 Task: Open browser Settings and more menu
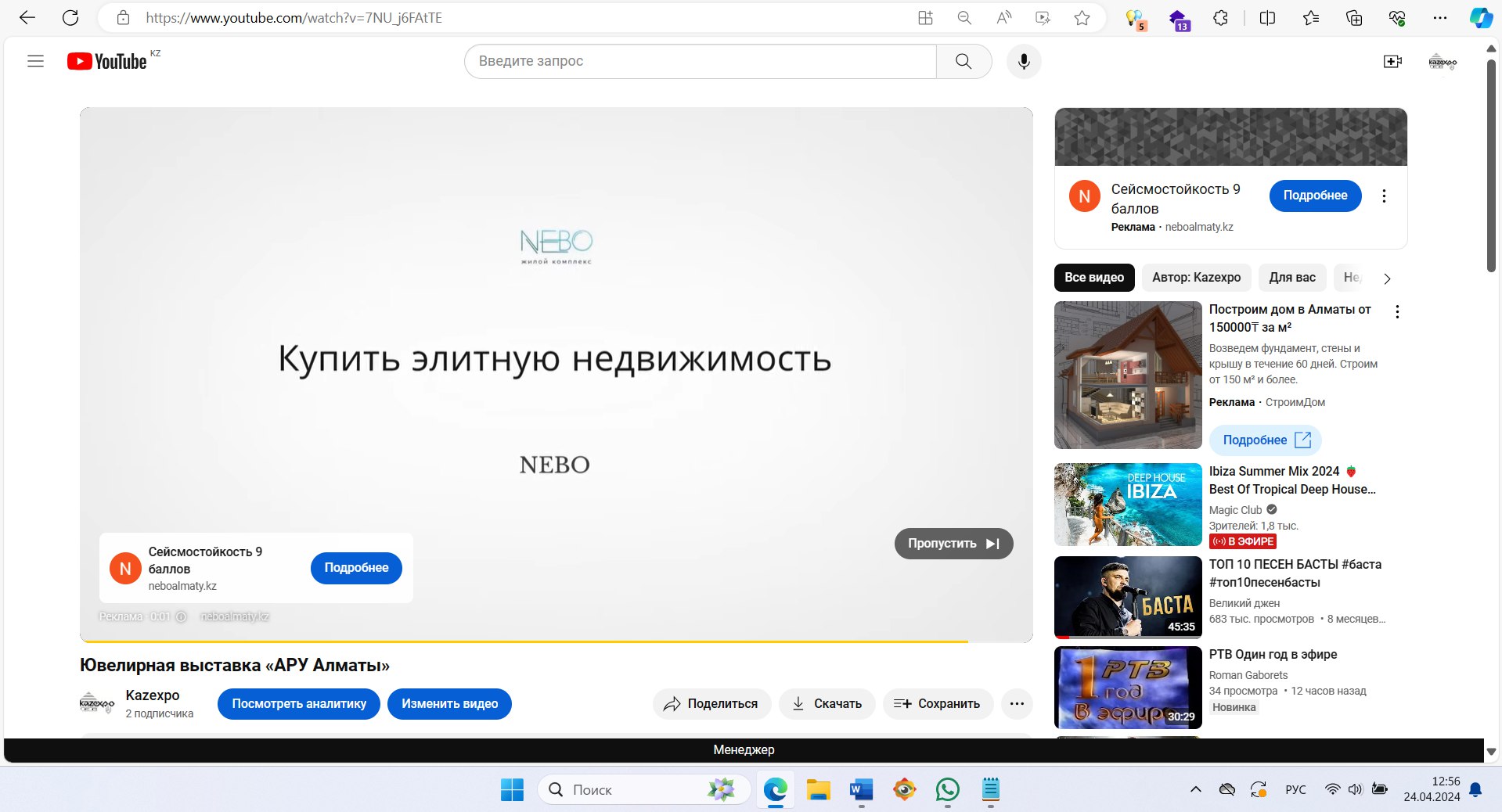coord(1440,18)
